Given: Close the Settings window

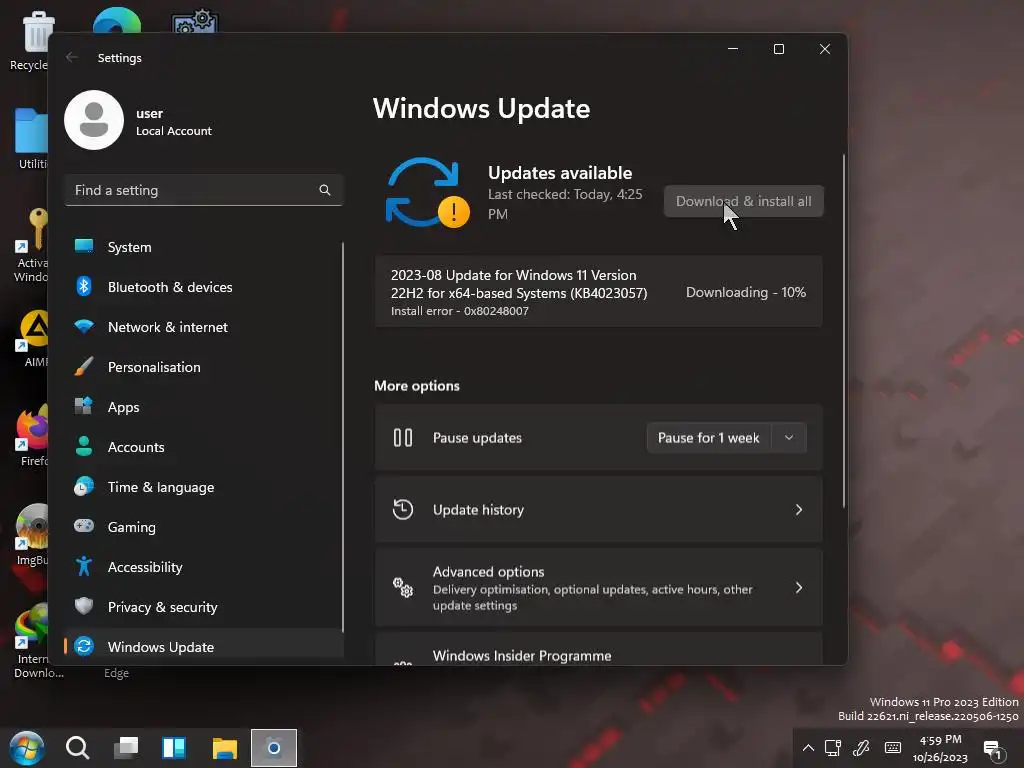Looking at the screenshot, I should [825, 49].
